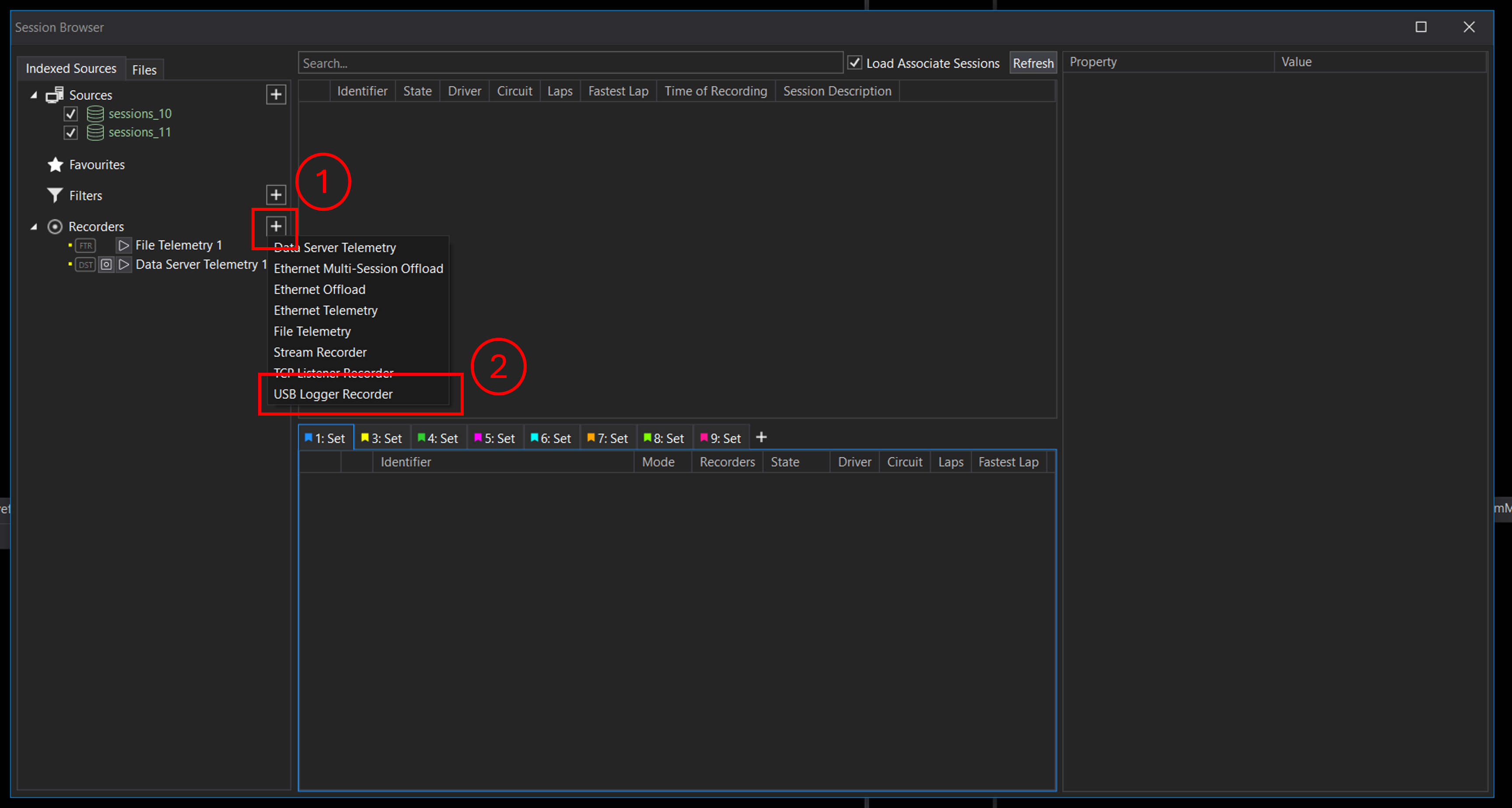The height and width of the screenshot is (808, 1512).
Task: Uncheck the sessions_11 source checkbox
Action: pyautogui.click(x=70, y=133)
